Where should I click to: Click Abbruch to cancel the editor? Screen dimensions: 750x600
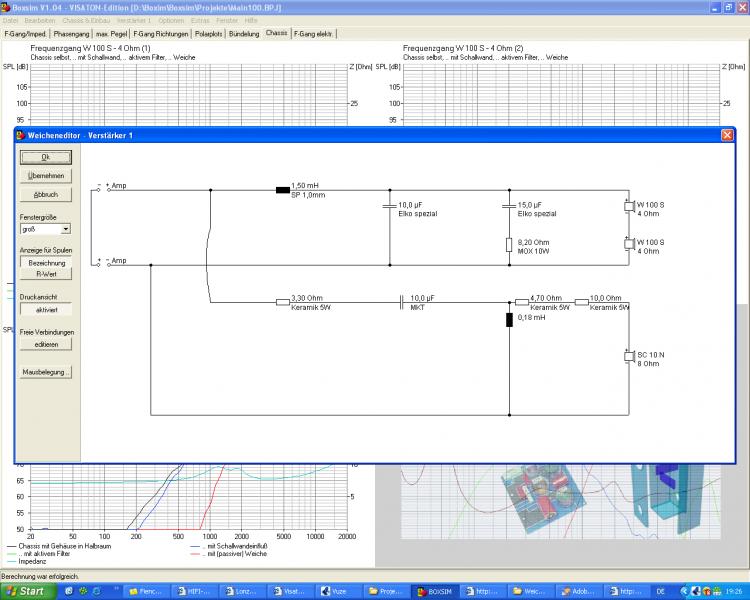pyautogui.click(x=46, y=194)
